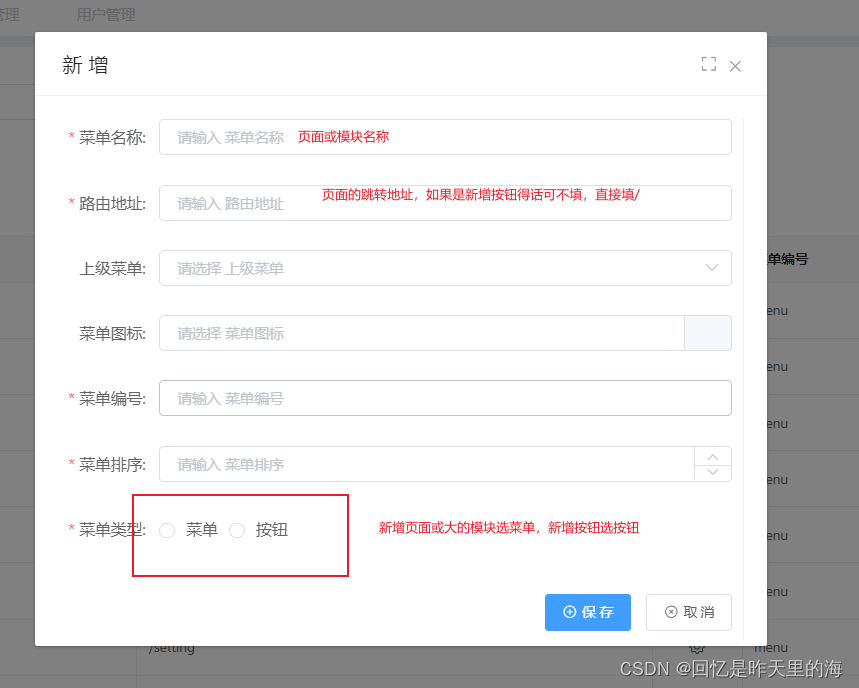Decrease 菜单排序 with down arrow
This screenshot has height=688, width=859.
pos(713,472)
